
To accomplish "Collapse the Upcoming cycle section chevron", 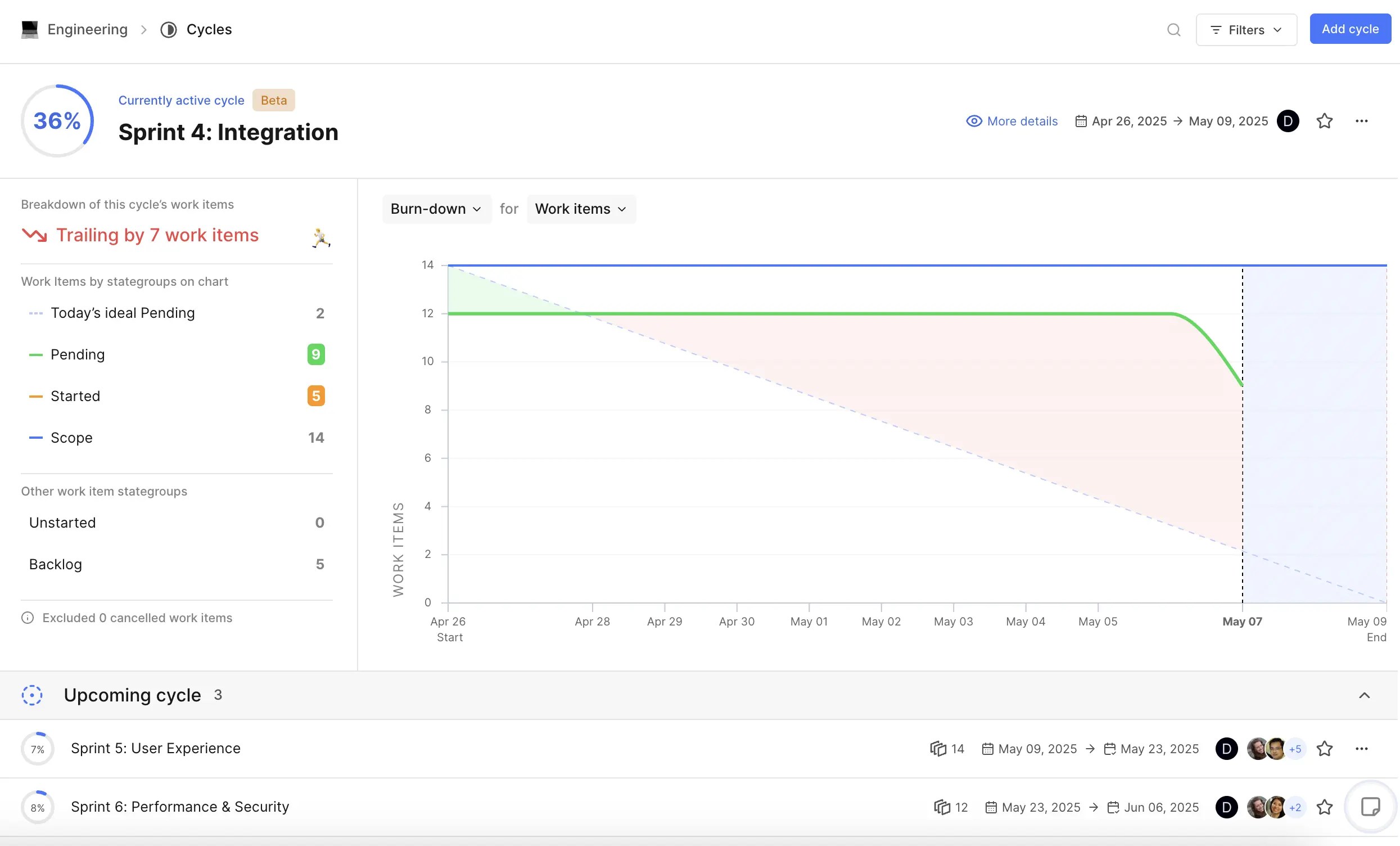I will [x=1364, y=695].
